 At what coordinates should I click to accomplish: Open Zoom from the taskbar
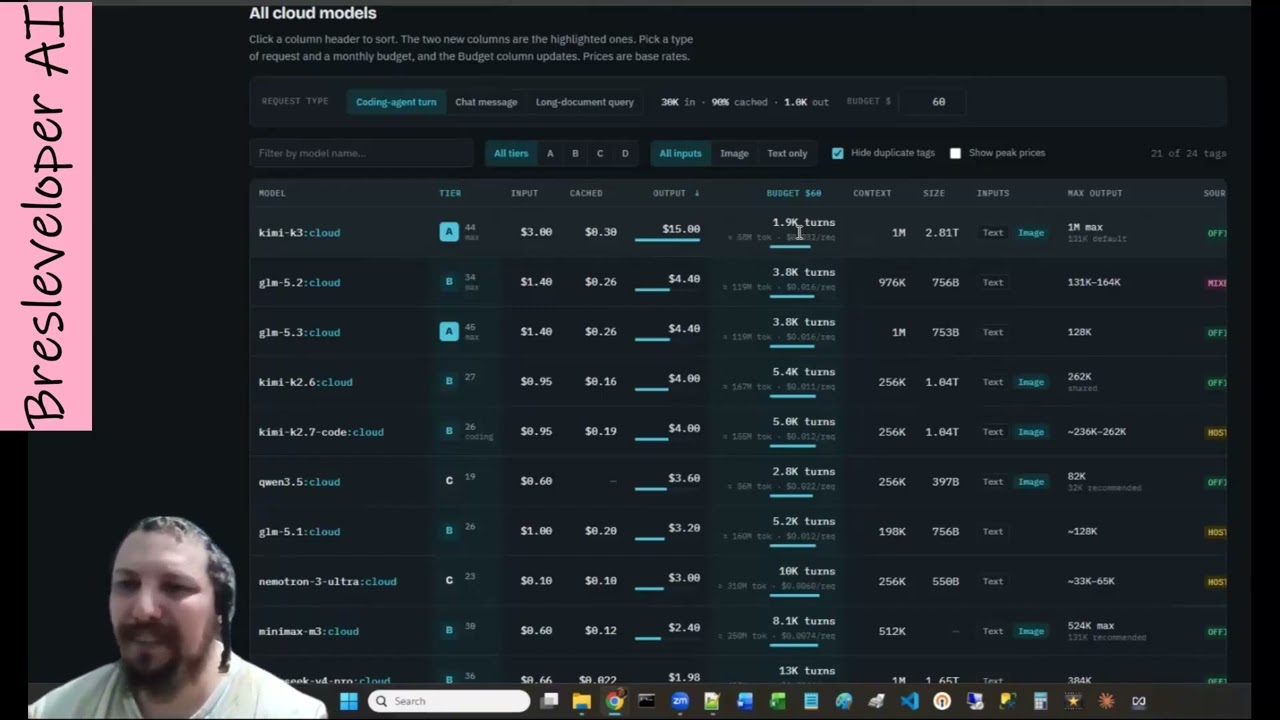(680, 701)
